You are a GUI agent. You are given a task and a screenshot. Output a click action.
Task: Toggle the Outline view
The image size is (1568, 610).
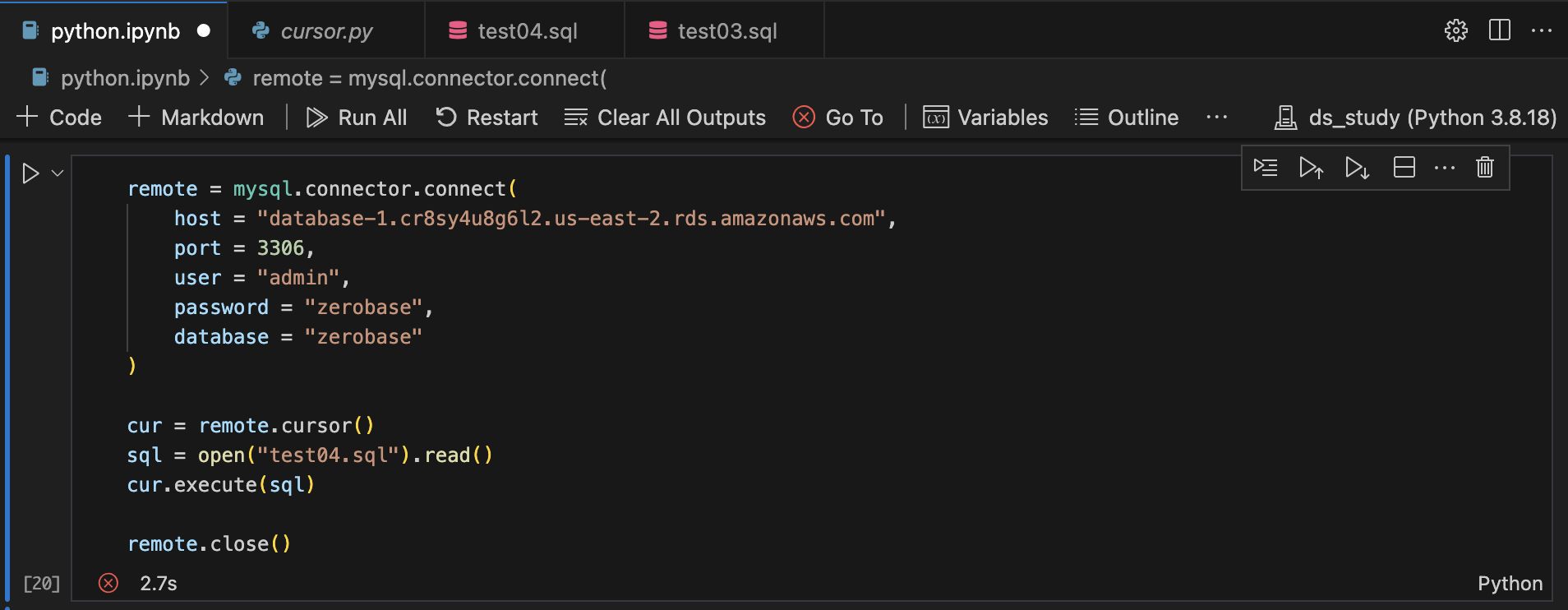coord(1127,118)
